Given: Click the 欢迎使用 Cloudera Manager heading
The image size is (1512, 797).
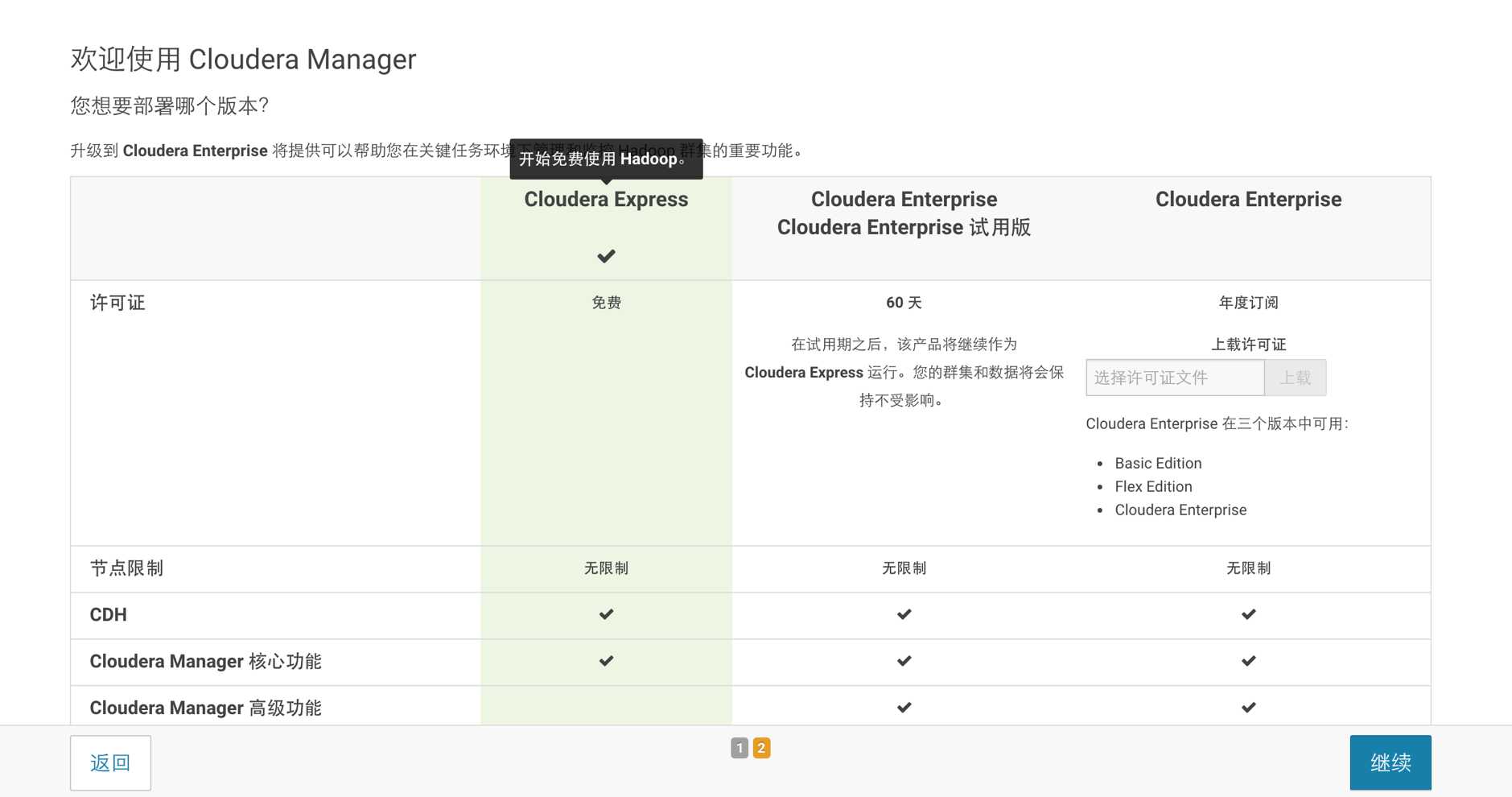Looking at the screenshot, I should coord(243,59).
